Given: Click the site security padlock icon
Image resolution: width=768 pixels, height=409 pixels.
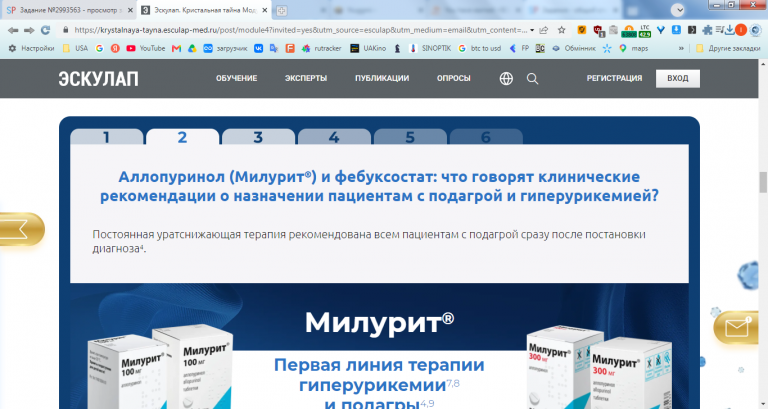Looking at the screenshot, I should pos(65,30).
